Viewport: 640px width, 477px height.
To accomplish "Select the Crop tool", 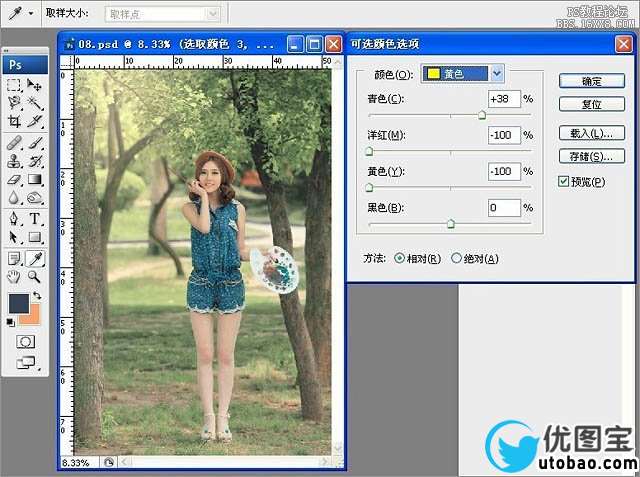I will click(x=14, y=121).
